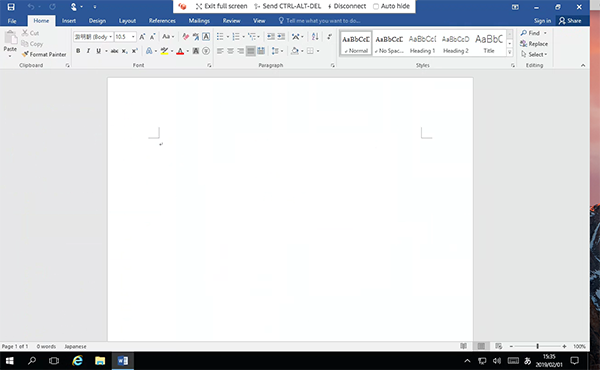Enable the Auto hide checkbox
600x370 pixels.
click(376, 7)
